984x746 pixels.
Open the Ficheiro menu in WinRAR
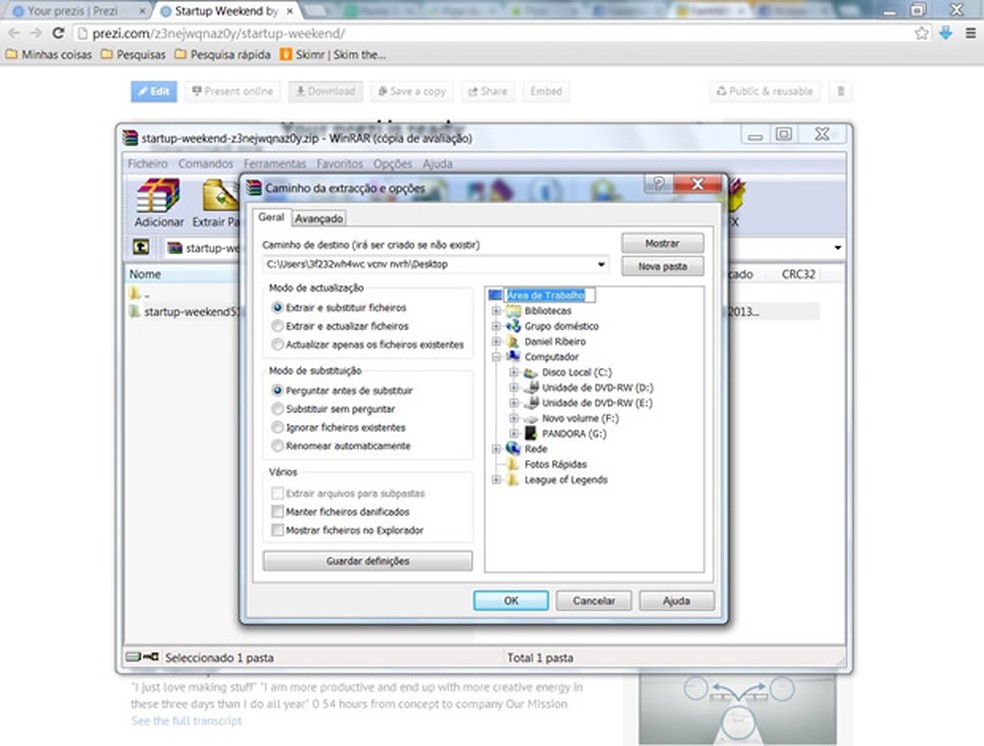click(x=147, y=164)
